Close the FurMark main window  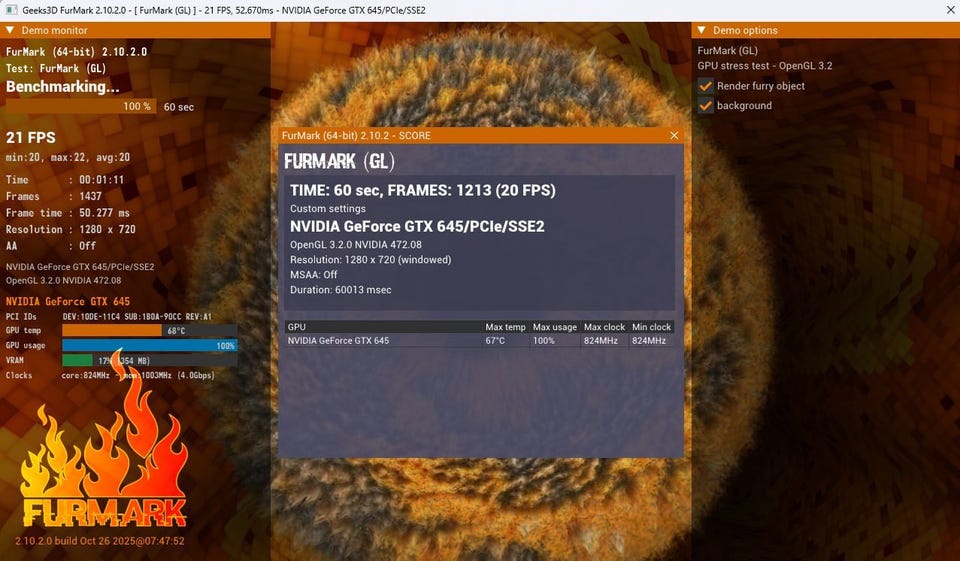(951, 10)
